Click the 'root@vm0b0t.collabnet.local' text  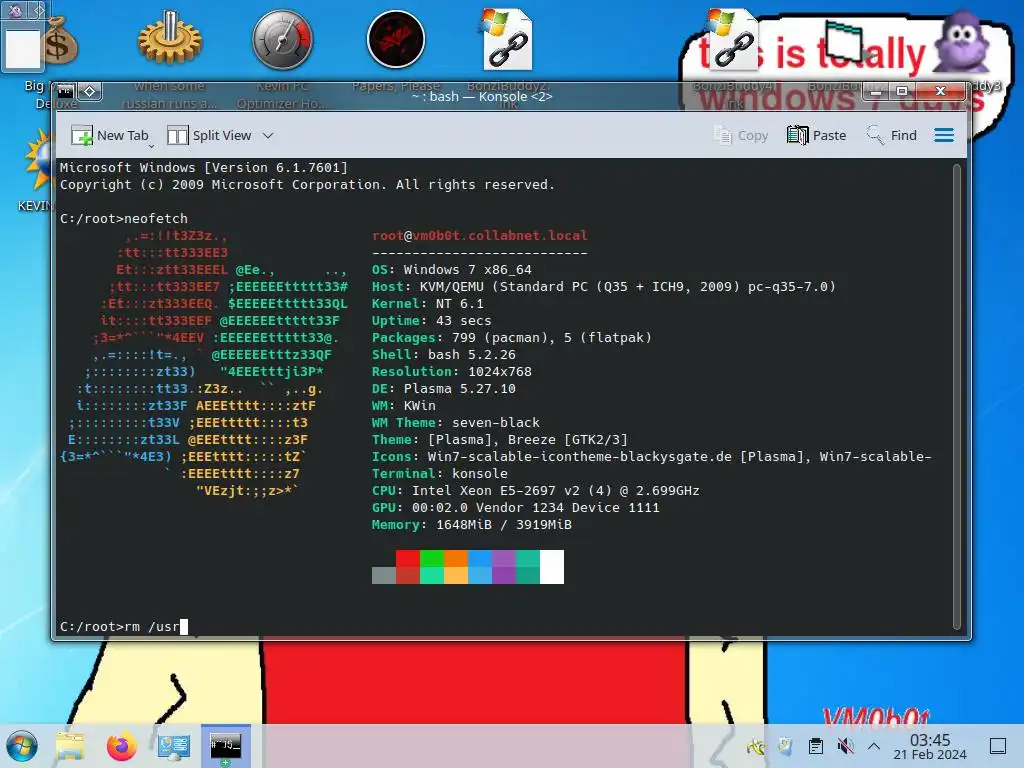pos(480,236)
